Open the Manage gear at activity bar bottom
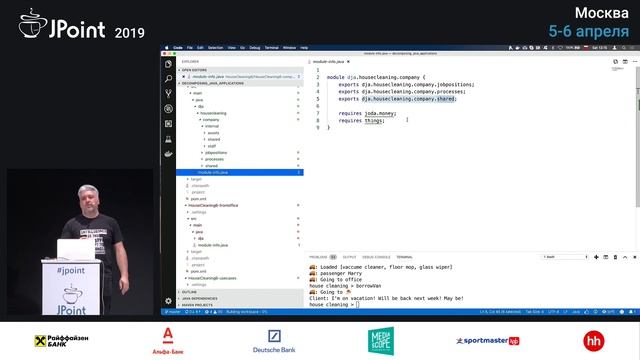 (x=168, y=301)
